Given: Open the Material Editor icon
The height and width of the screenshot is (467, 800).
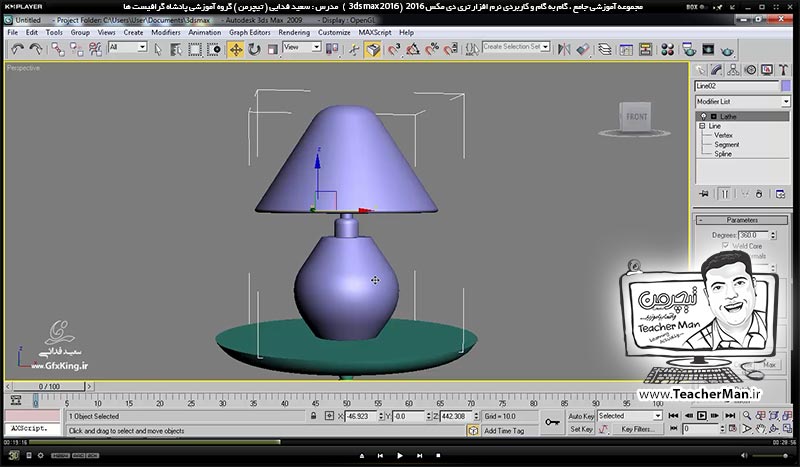Looking at the screenshot, I should (x=667, y=50).
